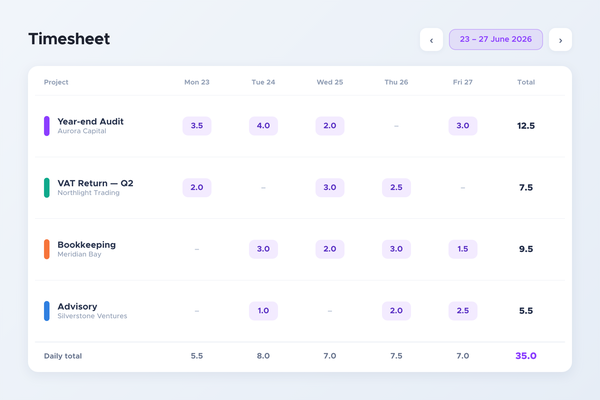Viewport: 600px width, 400px height.
Task: Click the Project column header
Action: 56,82
